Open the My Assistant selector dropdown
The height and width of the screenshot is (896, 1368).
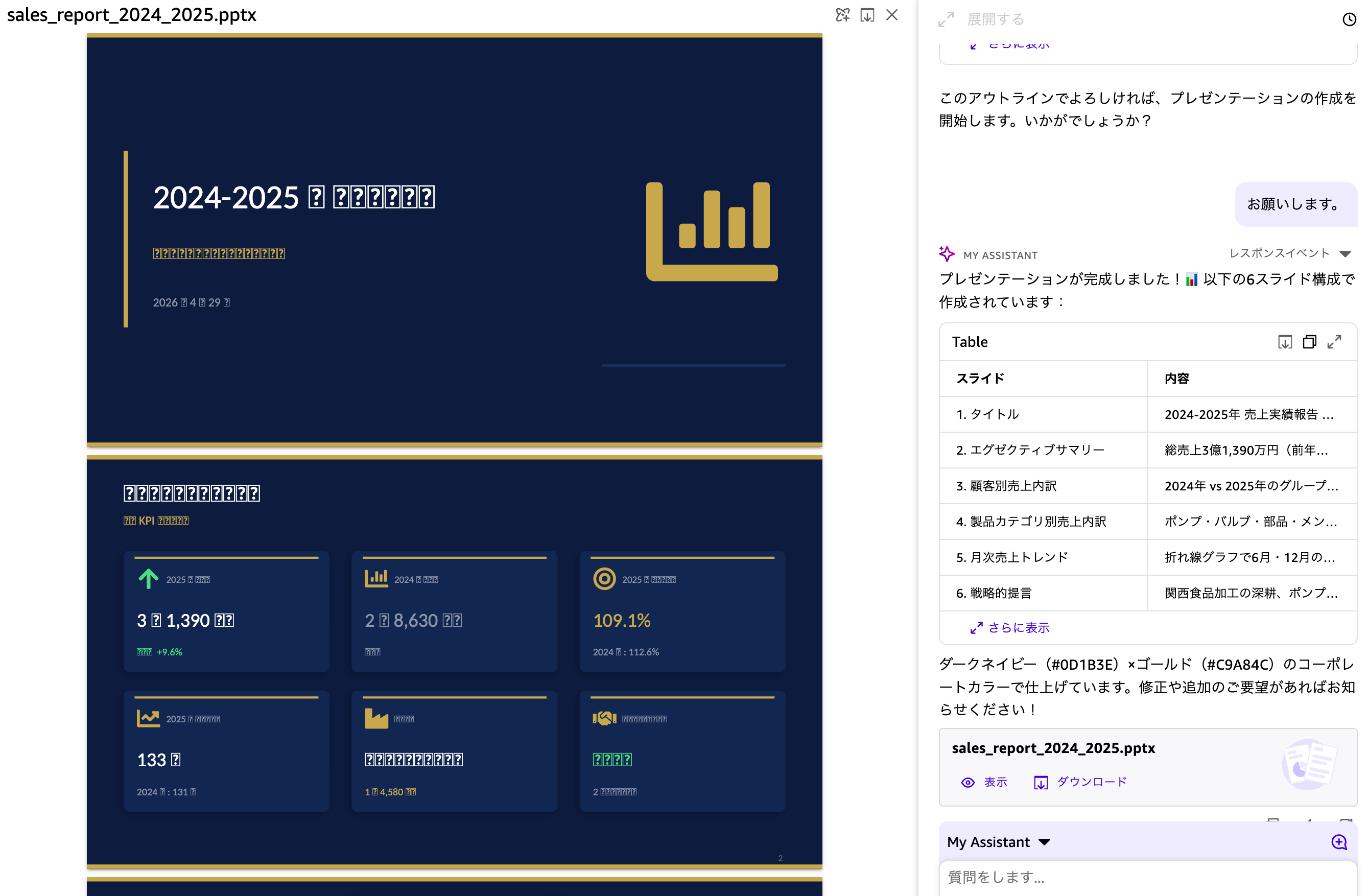1045,842
